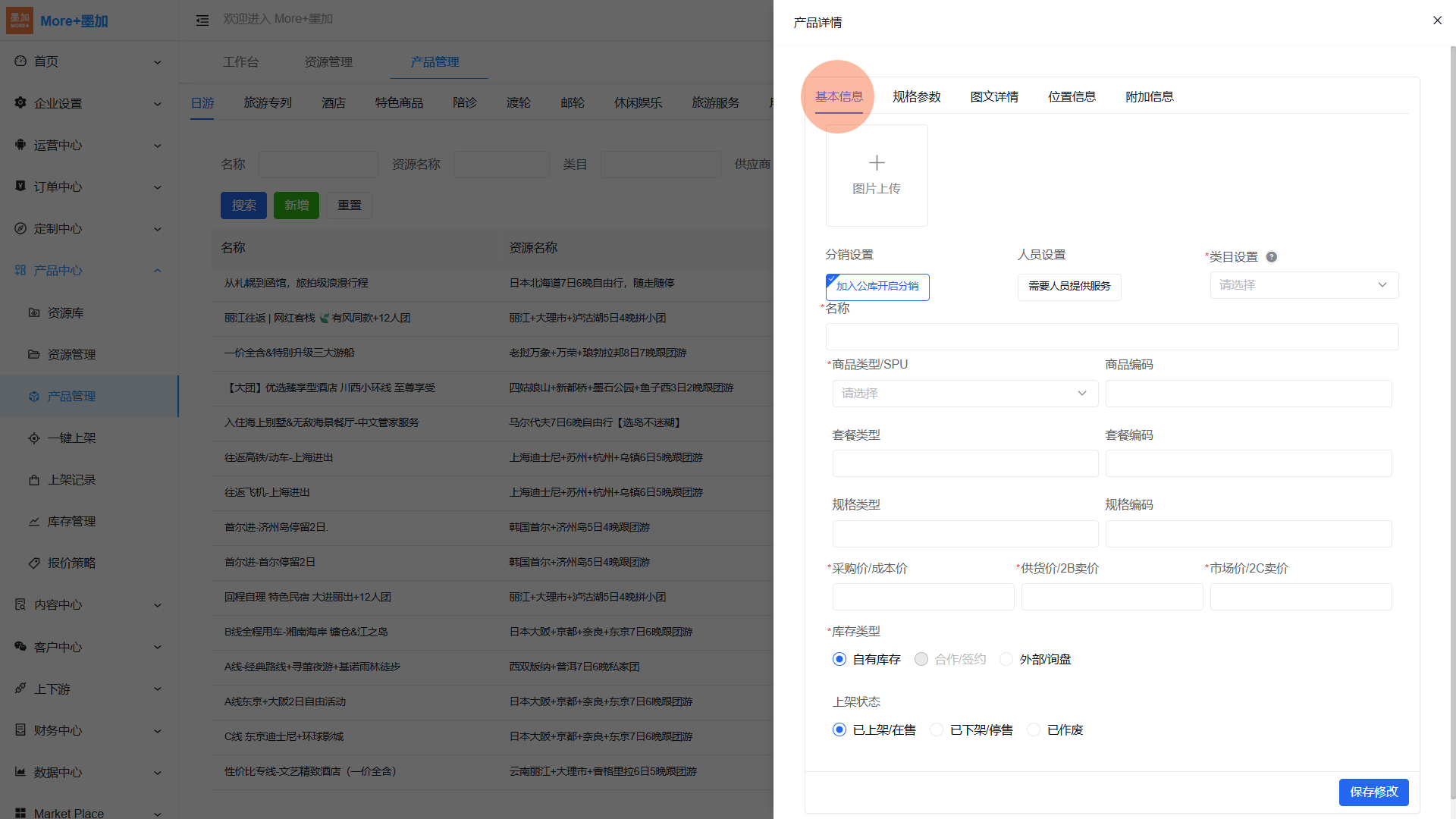The width and height of the screenshot is (1456, 819).
Task: Click the More+墨加 logo icon
Action: pos(20,20)
